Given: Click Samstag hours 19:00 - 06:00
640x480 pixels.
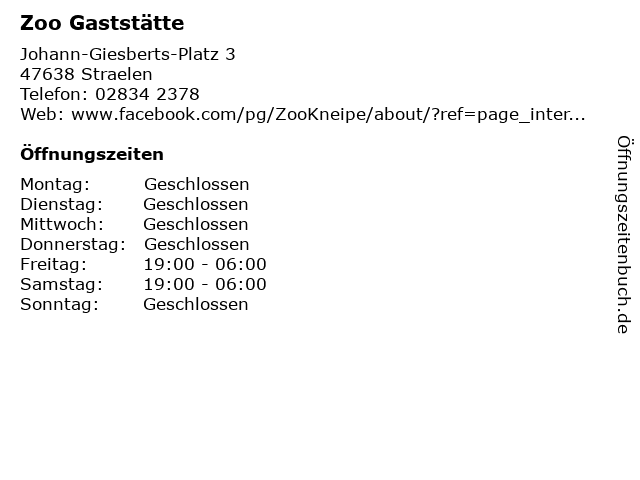Looking at the screenshot, I should pyautogui.click(x=205, y=284).
